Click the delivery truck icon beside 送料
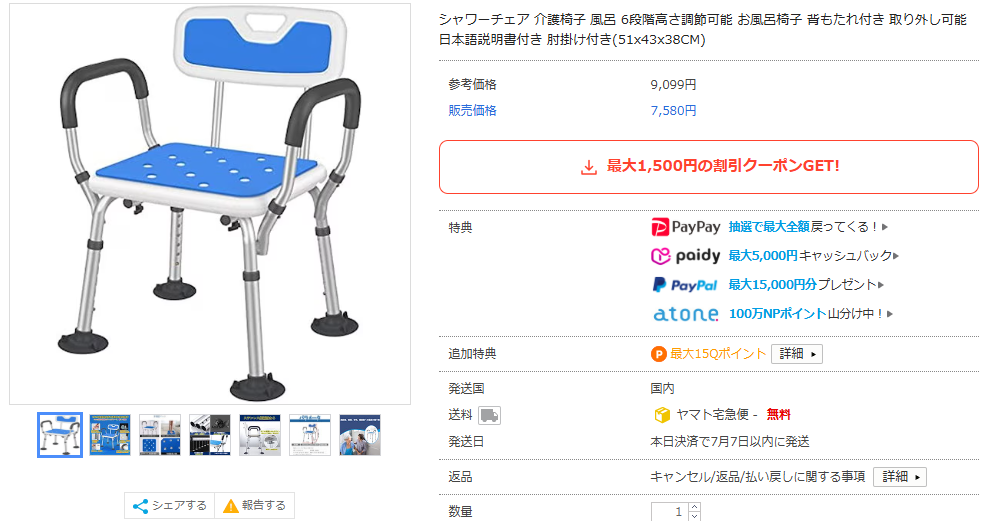Viewport: 994px width, 521px height. click(x=489, y=416)
